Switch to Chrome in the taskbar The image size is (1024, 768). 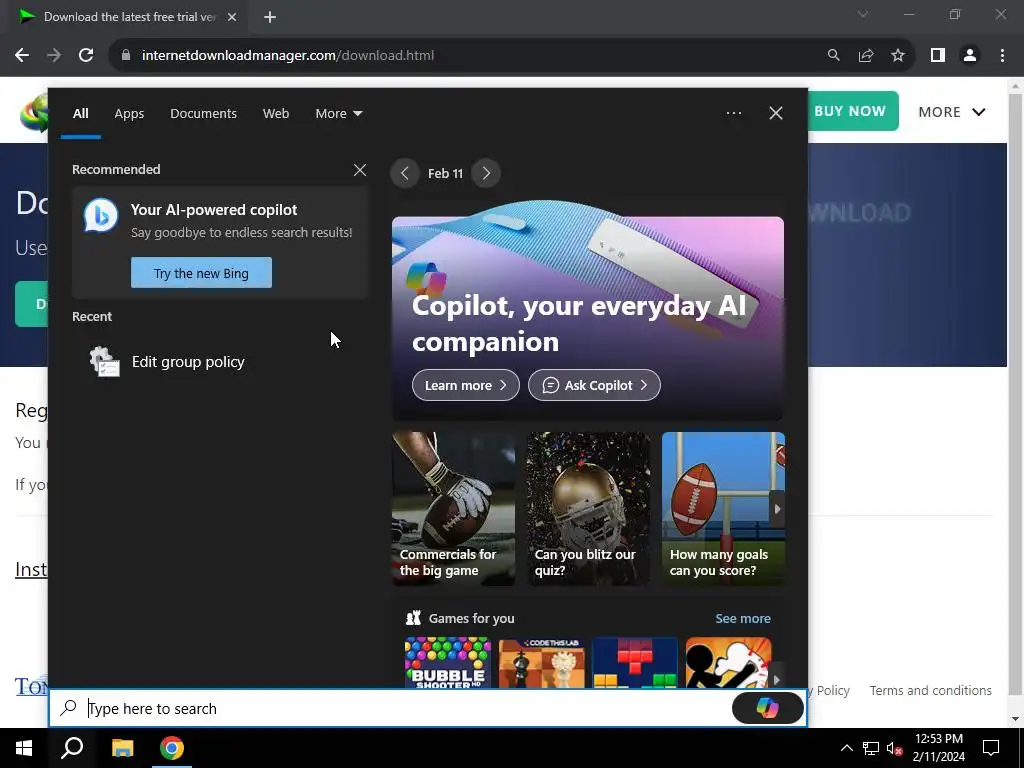pyautogui.click(x=172, y=748)
